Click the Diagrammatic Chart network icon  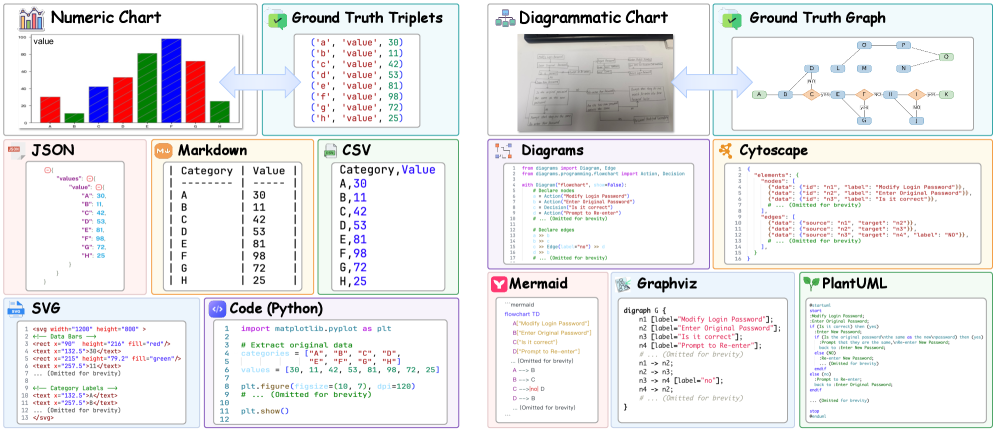(x=505, y=18)
